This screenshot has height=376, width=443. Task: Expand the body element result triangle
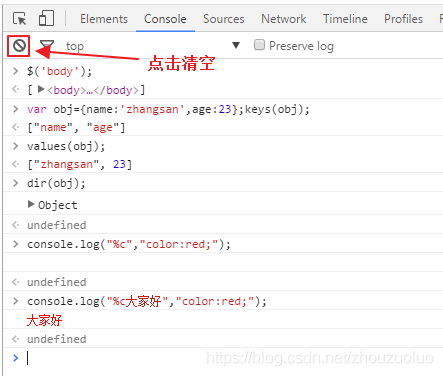coord(41,89)
